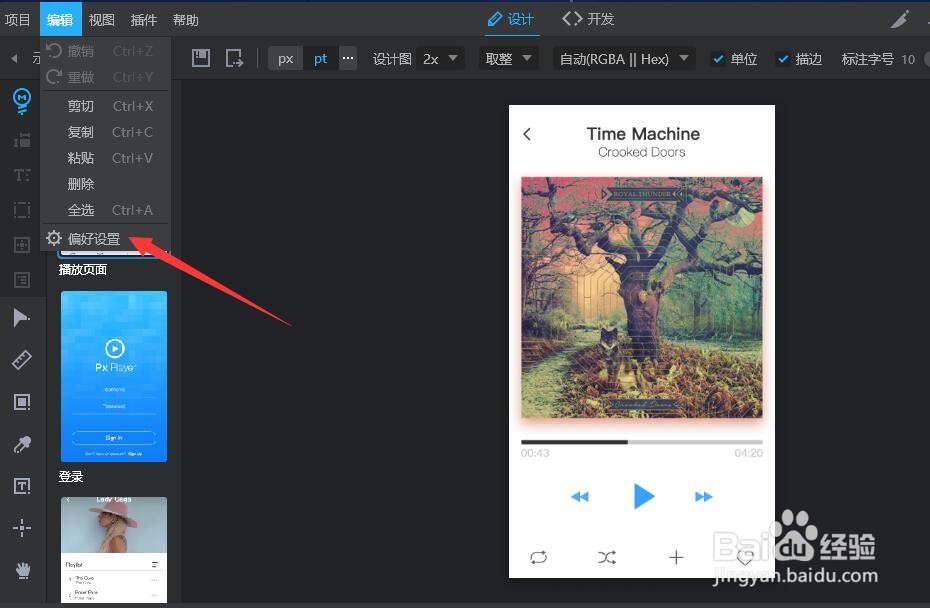Viewport: 930px width, 608px height.
Task: Open the 视图 menu
Action: [101, 20]
